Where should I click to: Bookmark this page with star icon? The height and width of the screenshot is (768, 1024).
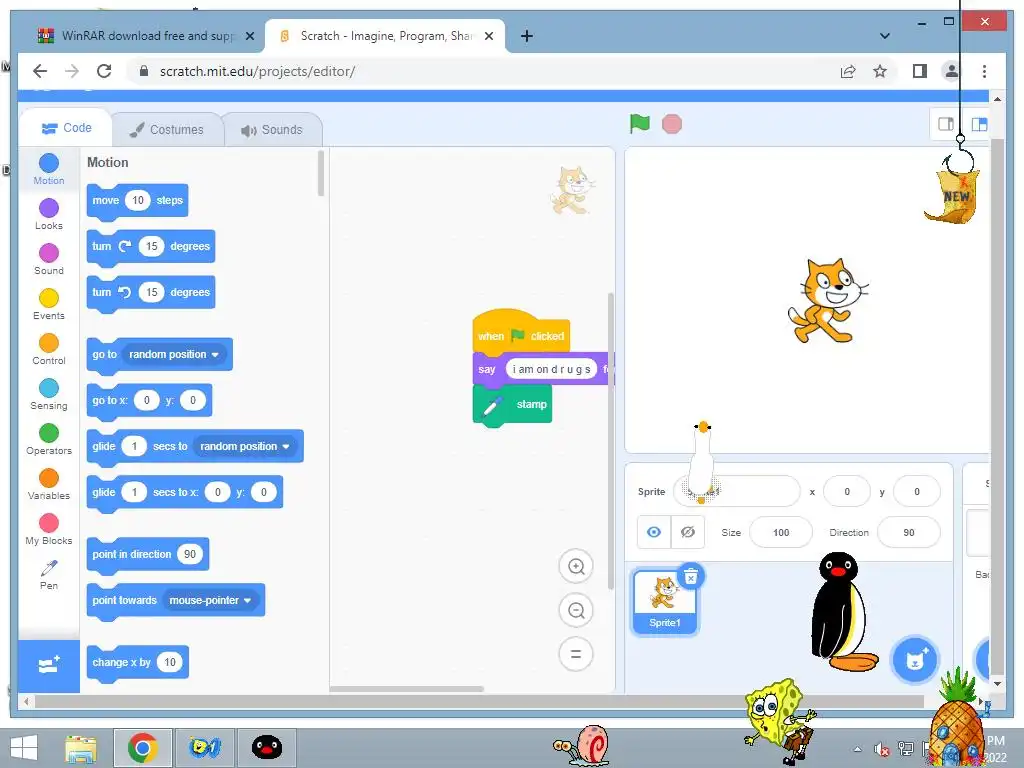click(880, 71)
